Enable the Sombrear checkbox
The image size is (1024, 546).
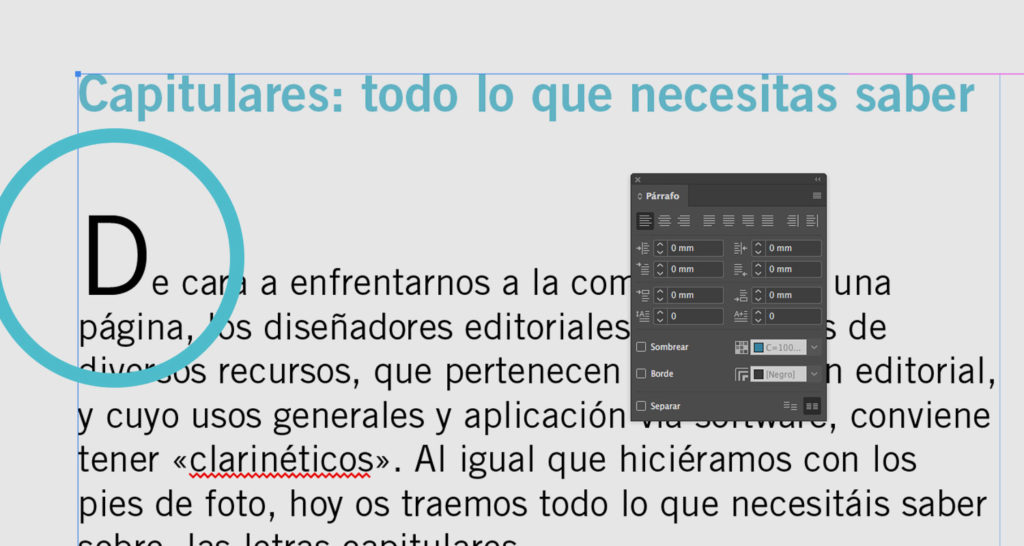coord(641,347)
